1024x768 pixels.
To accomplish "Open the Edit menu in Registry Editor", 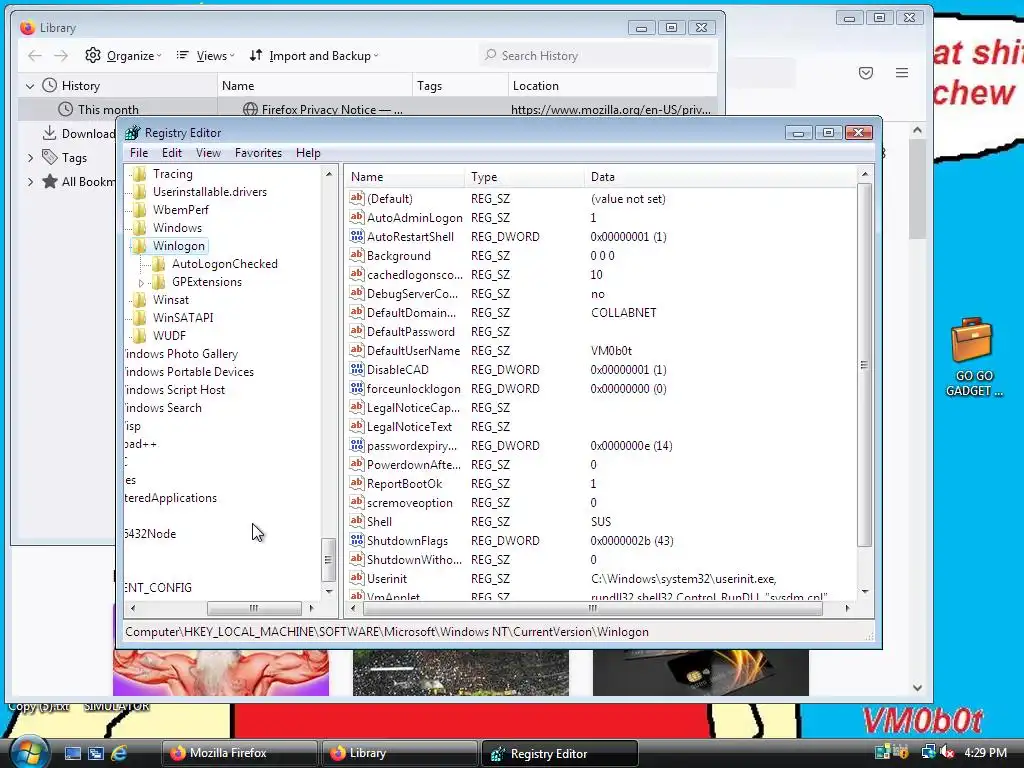I will tap(172, 153).
